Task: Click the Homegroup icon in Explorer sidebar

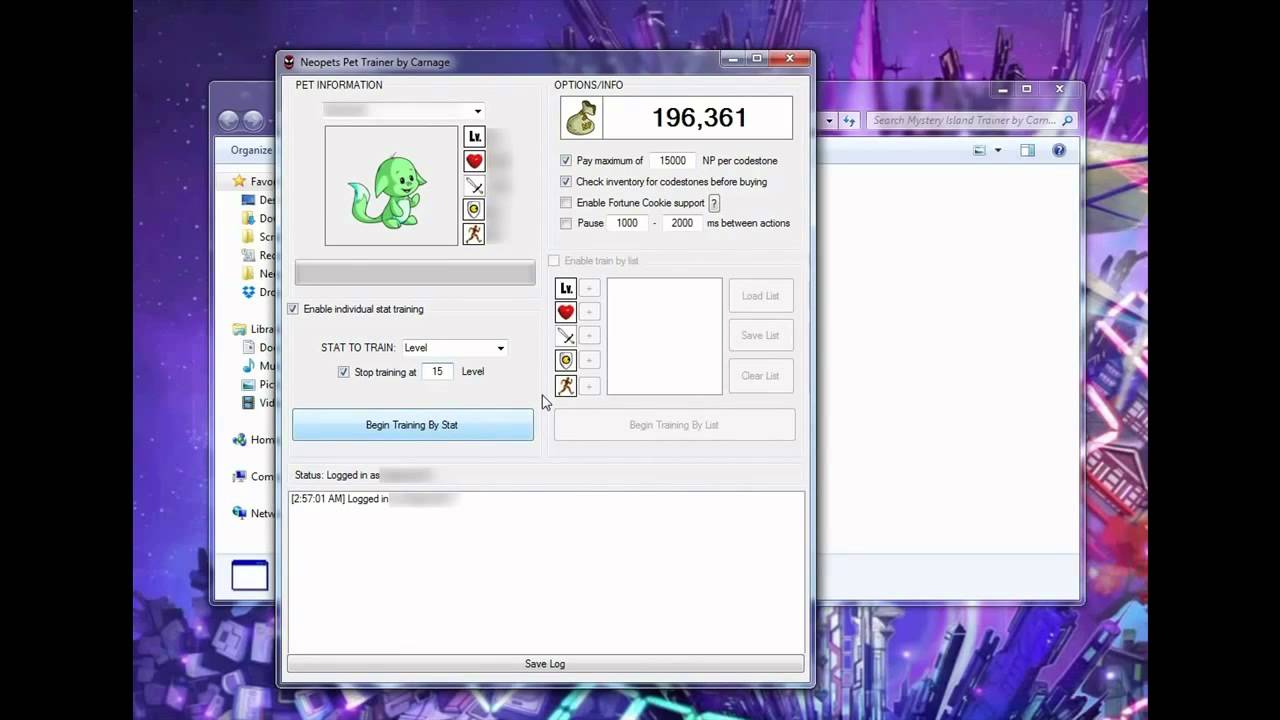Action: point(239,440)
